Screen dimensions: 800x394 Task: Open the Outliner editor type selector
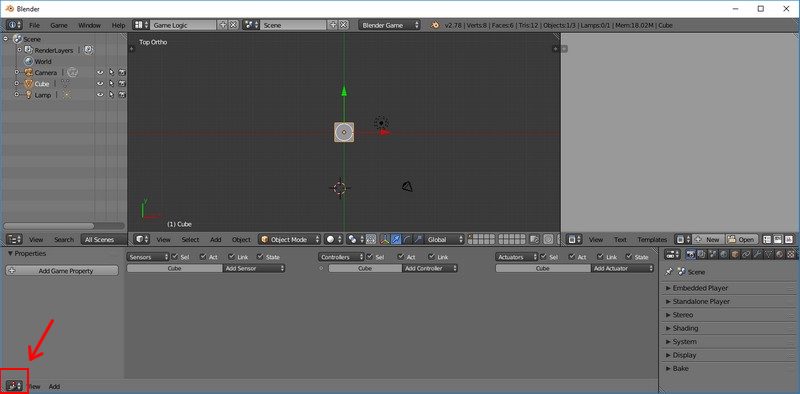pyautogui.click(x=15, y=239)
